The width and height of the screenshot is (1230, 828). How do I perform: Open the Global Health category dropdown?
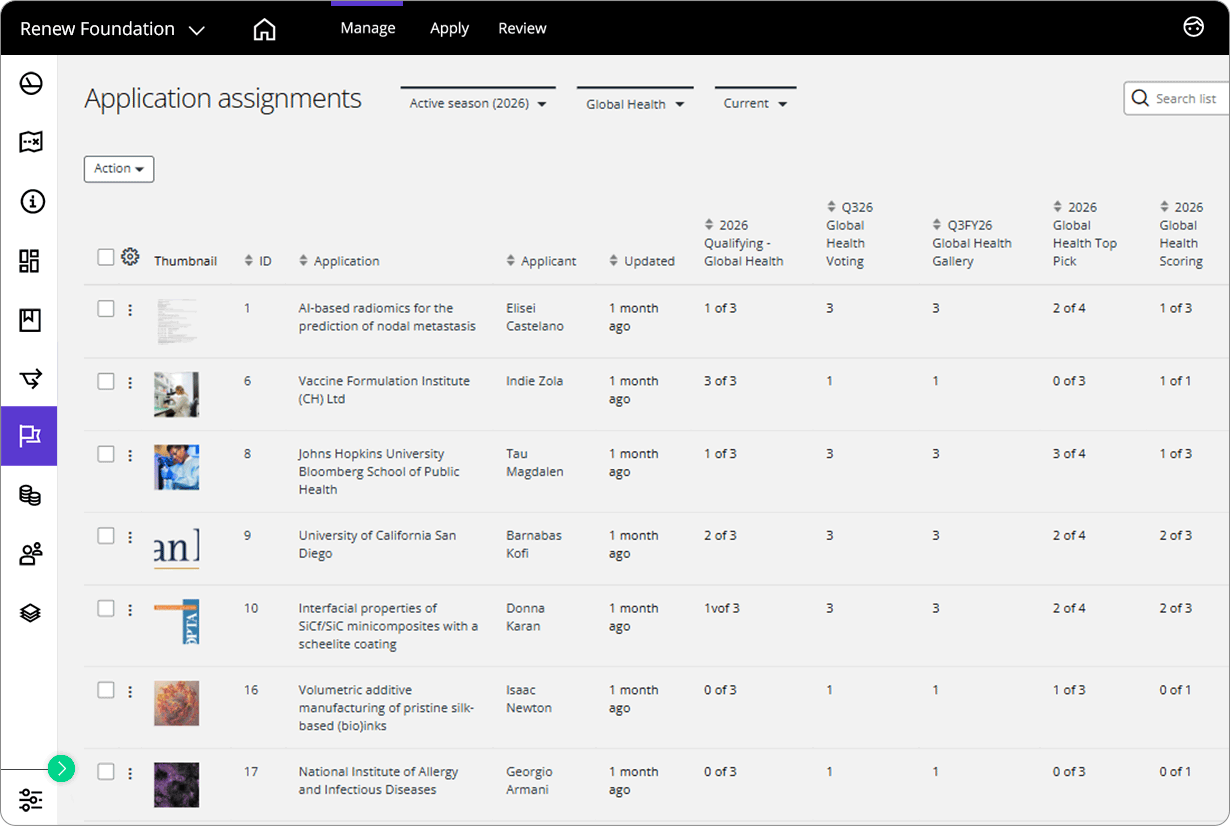[635, 103]
